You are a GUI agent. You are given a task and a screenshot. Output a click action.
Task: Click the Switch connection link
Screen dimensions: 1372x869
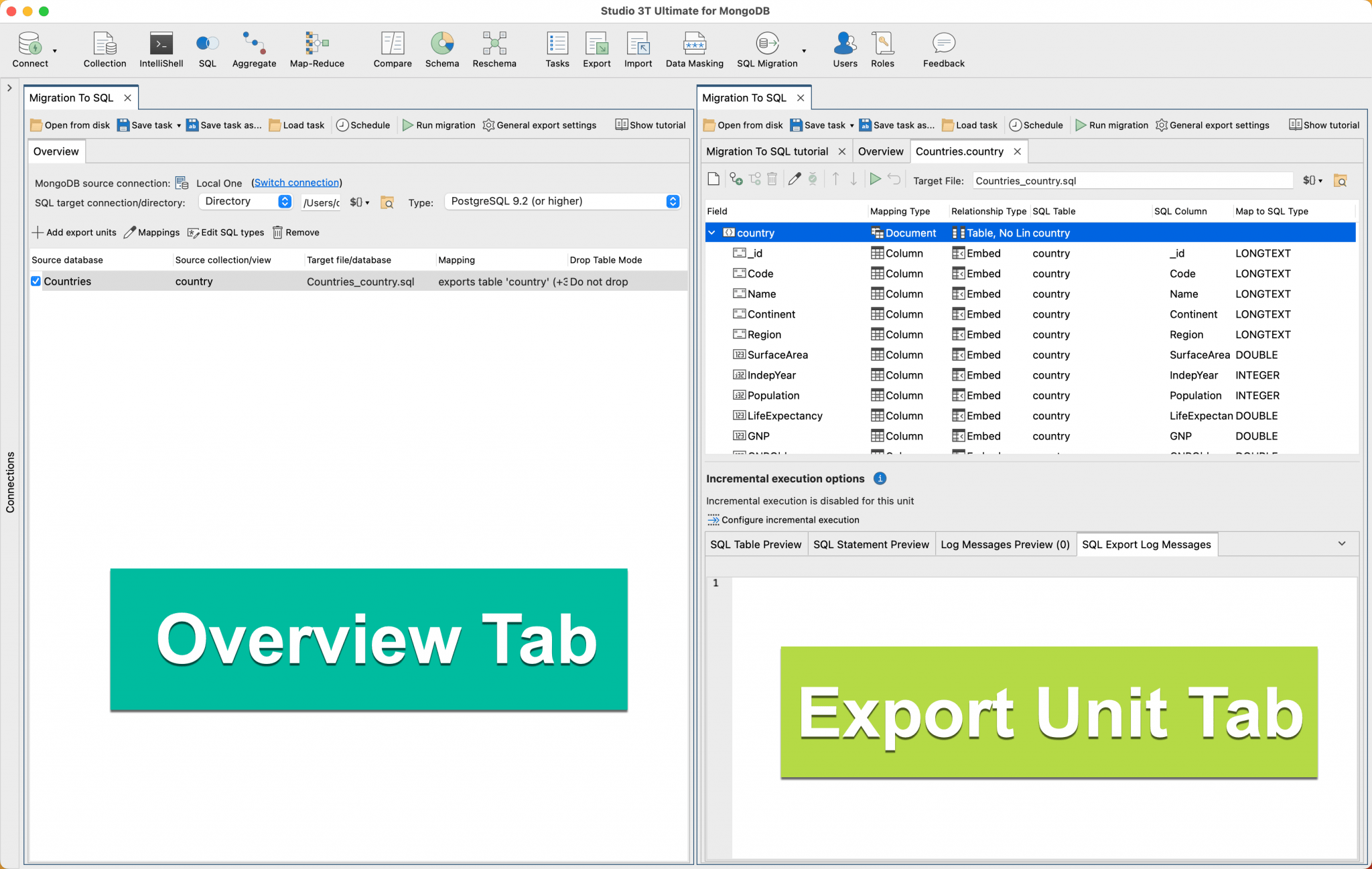click(x=296, y=183)
